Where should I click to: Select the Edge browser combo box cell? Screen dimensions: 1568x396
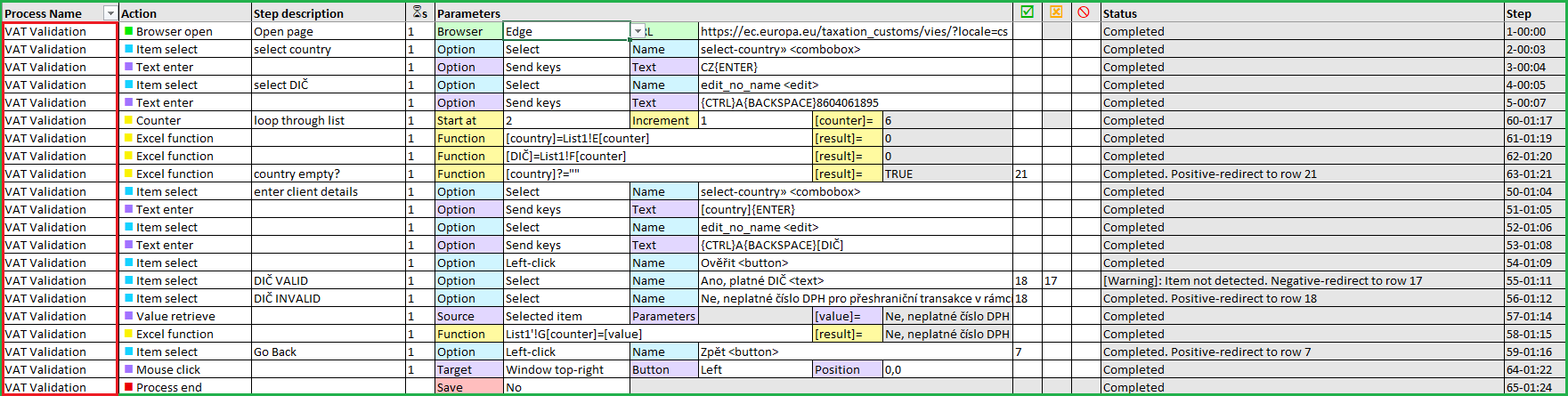coord(567,31)
